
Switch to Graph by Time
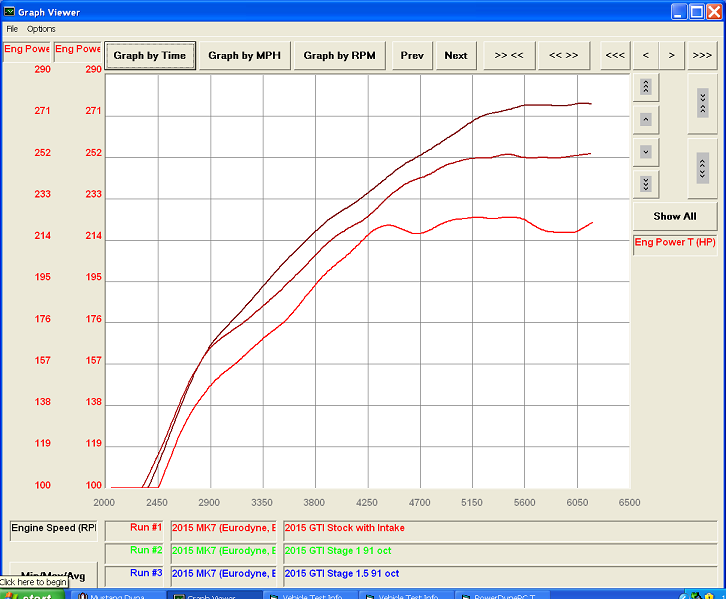[x=150, y=56]
